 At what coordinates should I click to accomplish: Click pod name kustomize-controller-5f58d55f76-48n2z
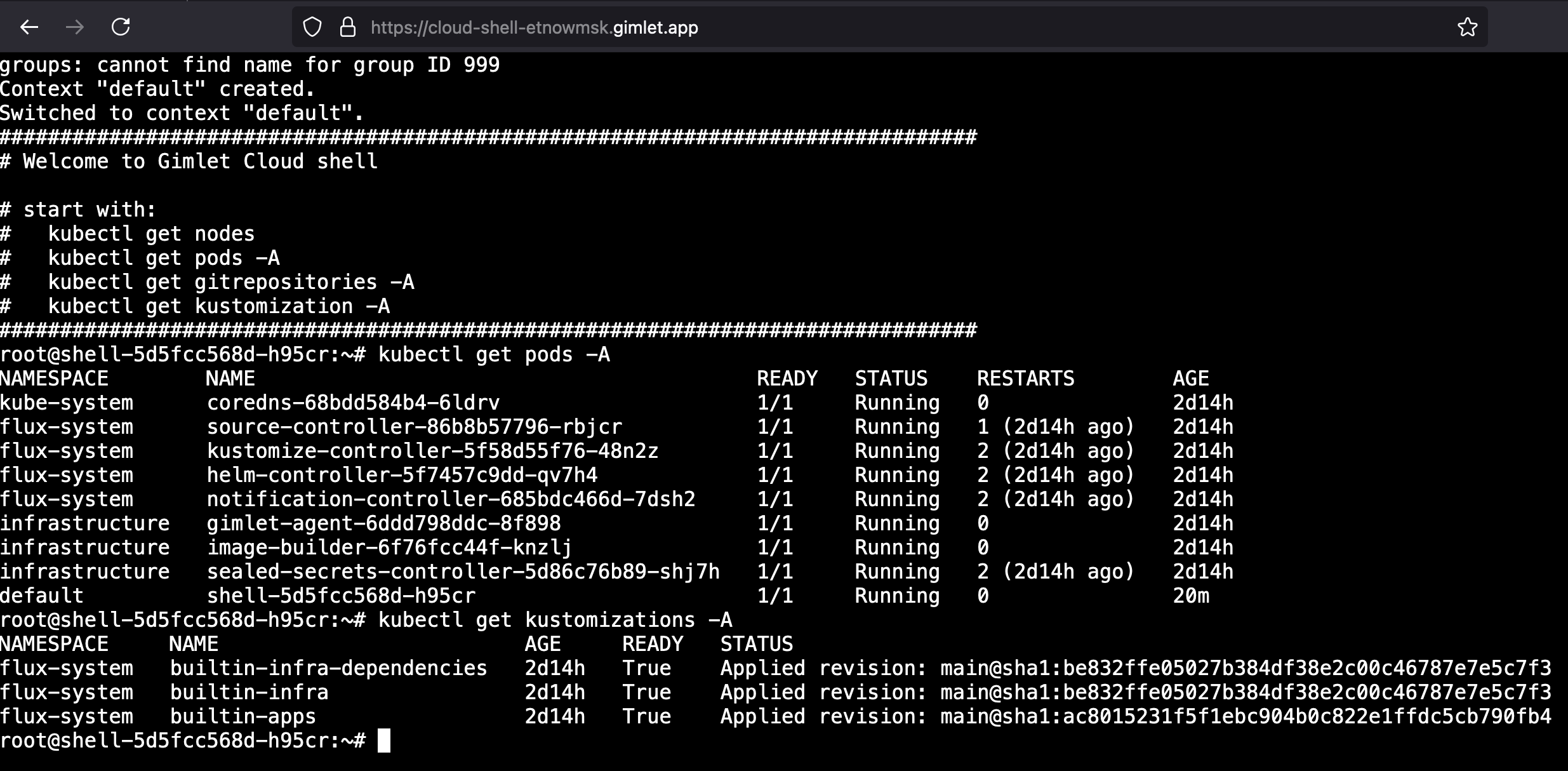[x=433, y=451]
